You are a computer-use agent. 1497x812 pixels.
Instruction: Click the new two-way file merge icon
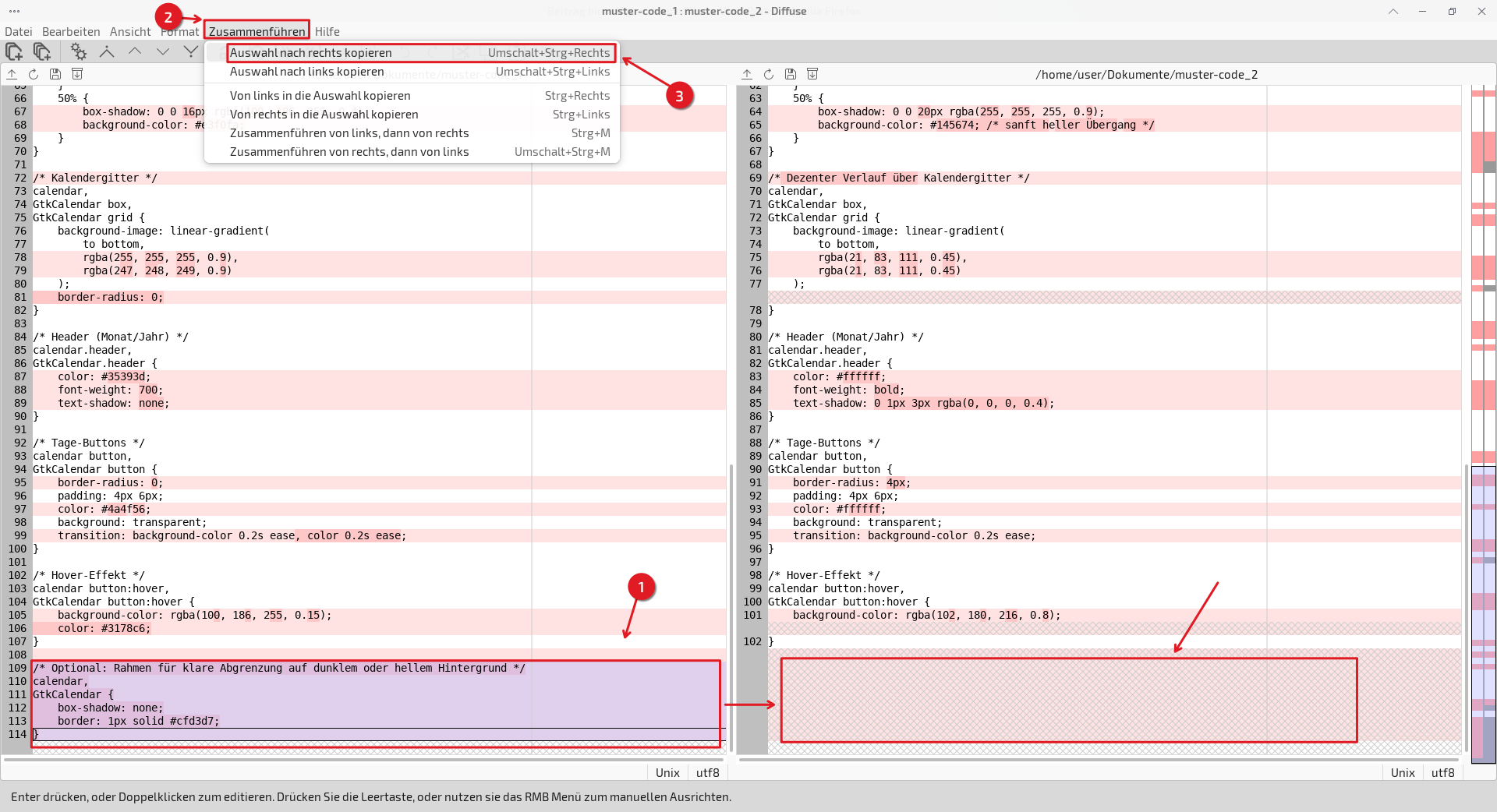14,51
